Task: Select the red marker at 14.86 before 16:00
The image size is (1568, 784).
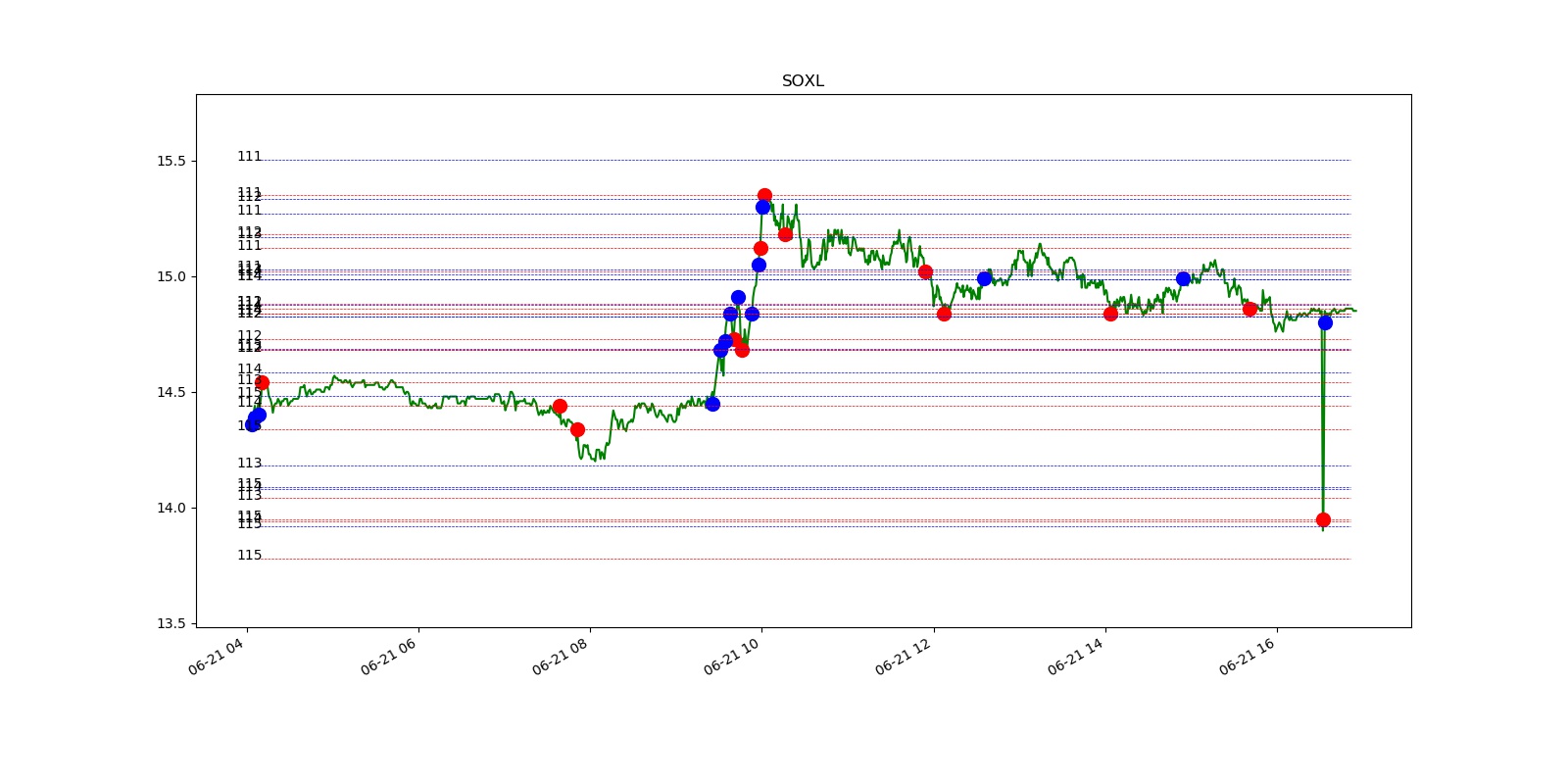Action: (x=1249, y=309)
